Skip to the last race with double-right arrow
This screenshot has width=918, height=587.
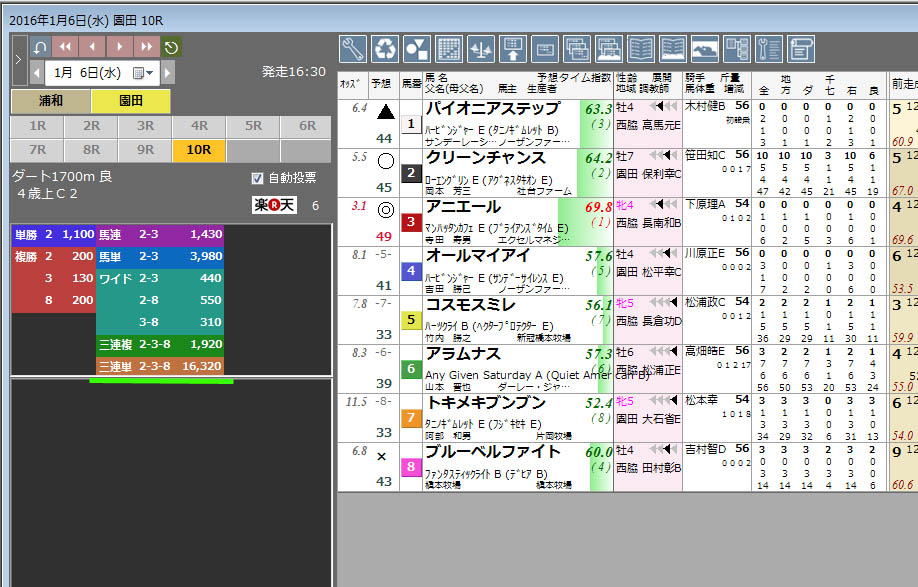tap(146, 47)
